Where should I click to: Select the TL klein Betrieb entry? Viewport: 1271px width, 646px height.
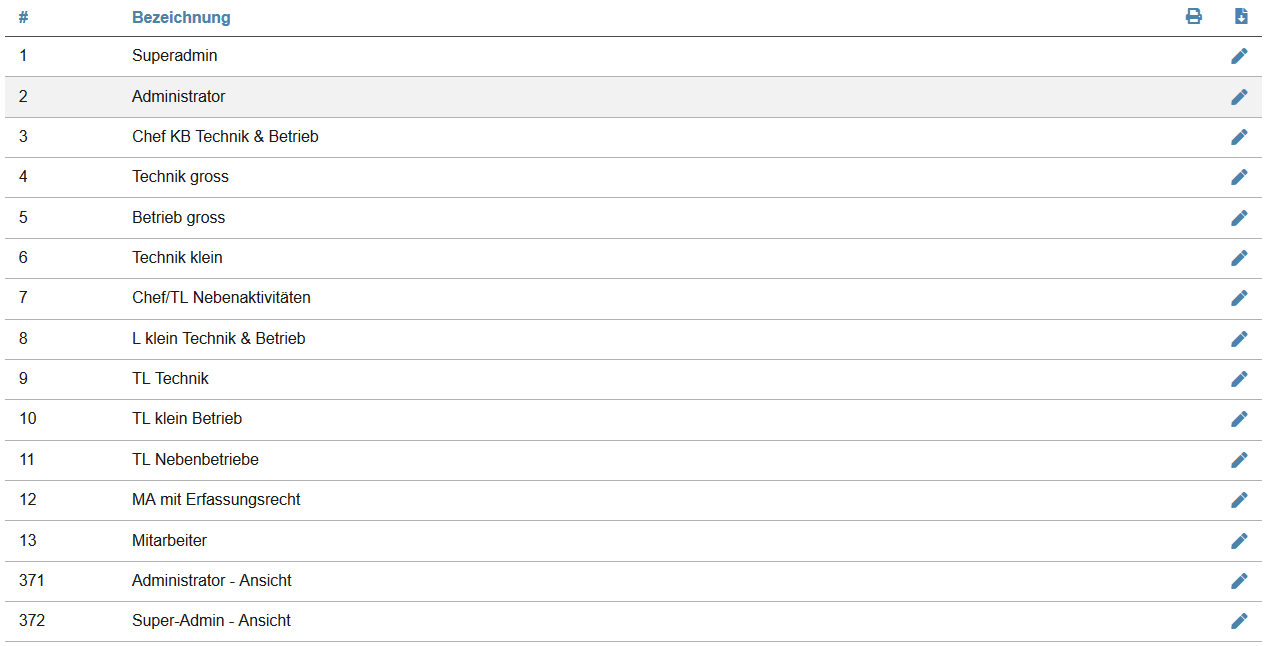(x=186, y=419)
